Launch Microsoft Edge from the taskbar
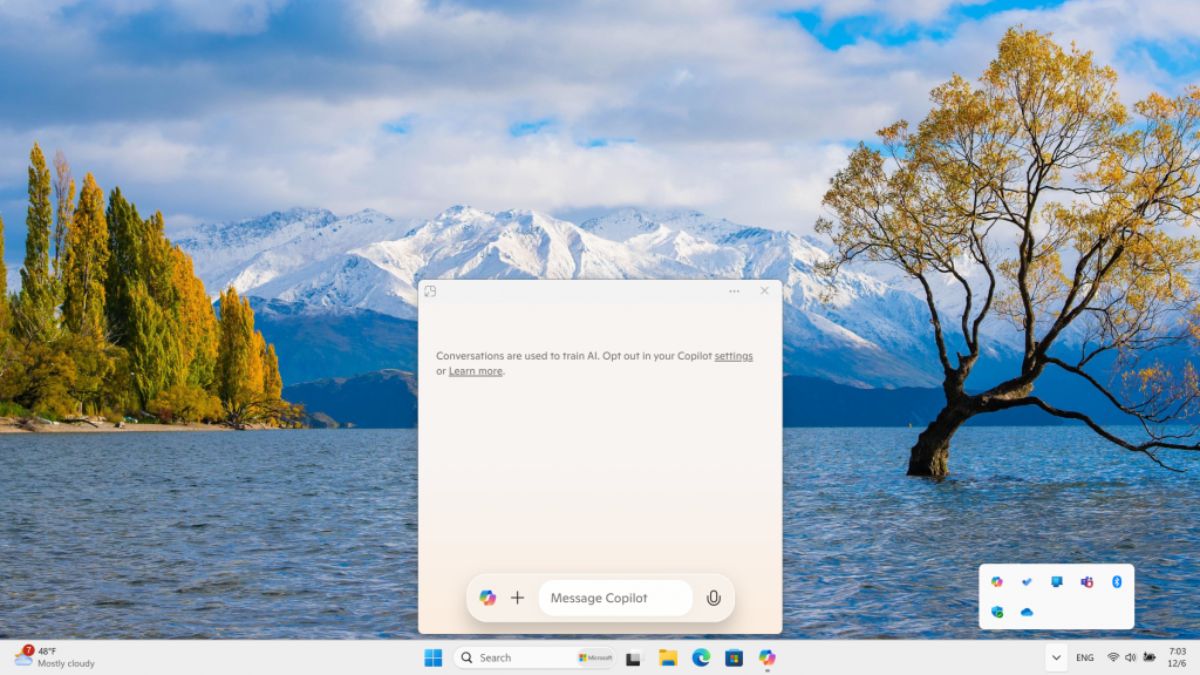 coord(700,658)
